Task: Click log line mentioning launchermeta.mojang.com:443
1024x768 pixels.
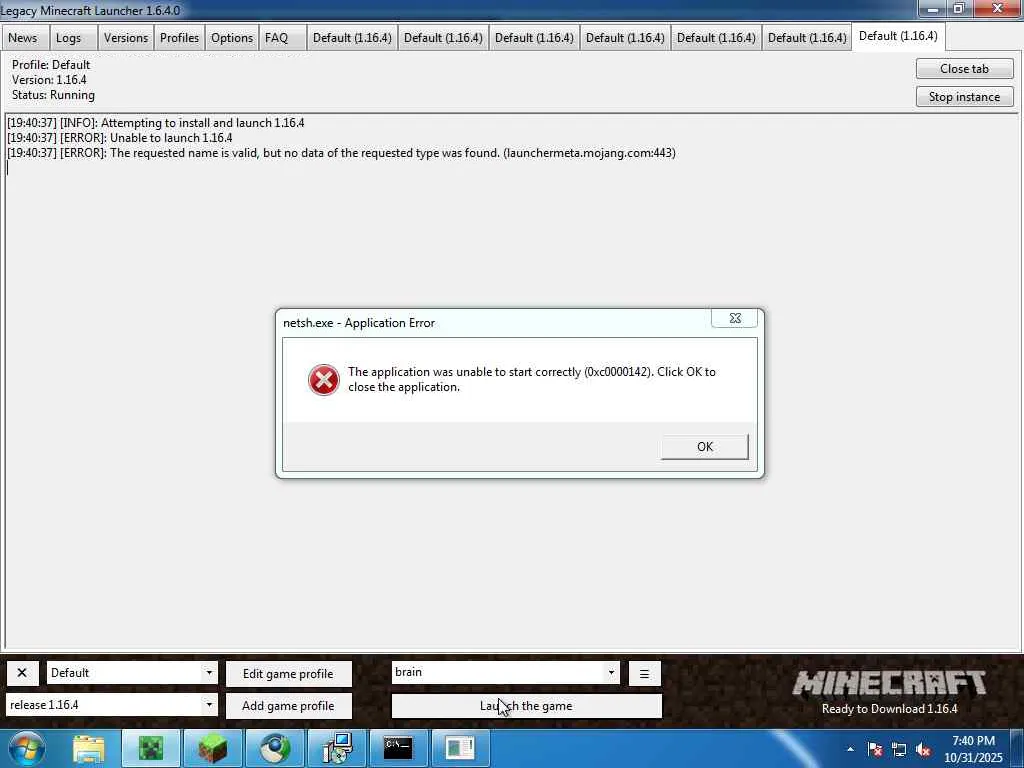Action: coord(342,153)
